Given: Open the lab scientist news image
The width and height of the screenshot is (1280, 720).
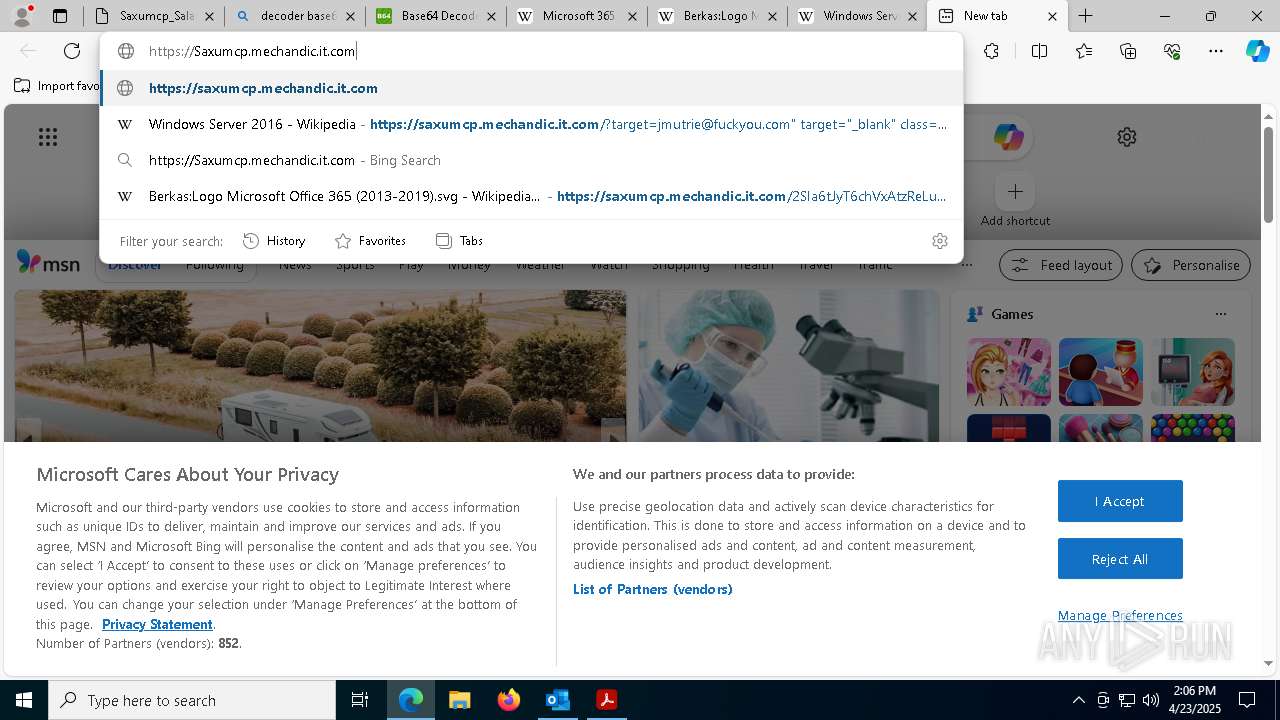Looking at the screenshot, I should pyautogui.click(x=789, y=366).
